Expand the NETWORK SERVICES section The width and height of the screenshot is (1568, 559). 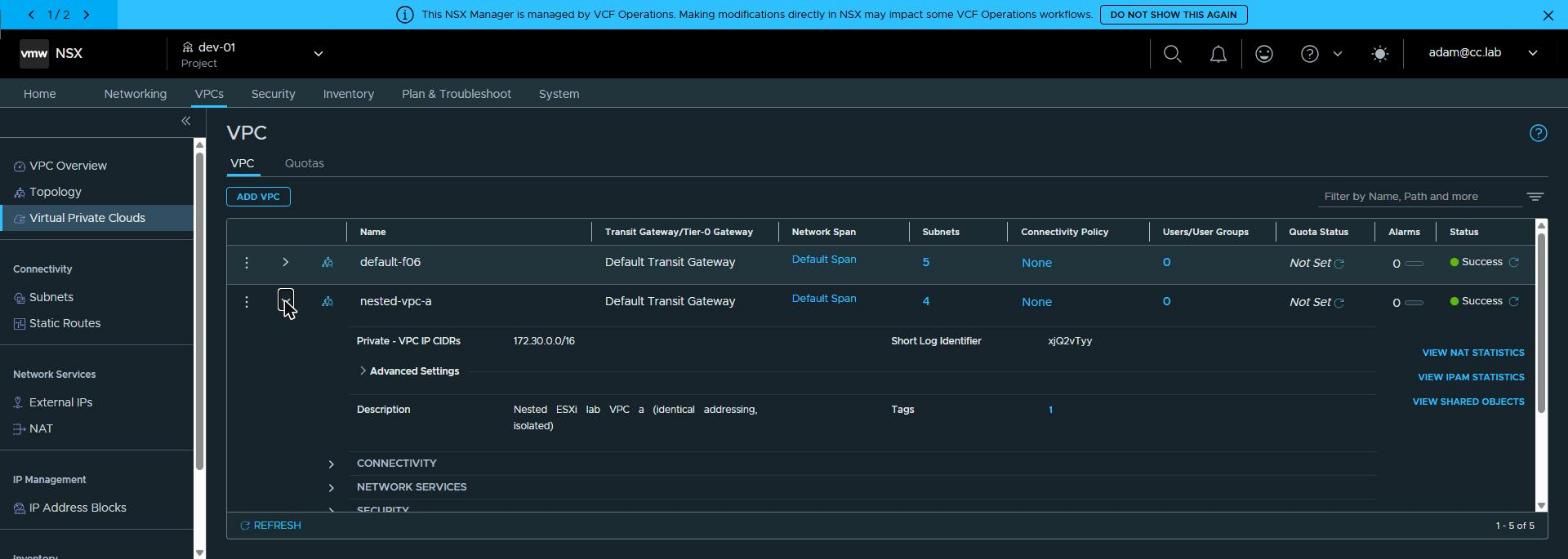click(x=331, y=488)
